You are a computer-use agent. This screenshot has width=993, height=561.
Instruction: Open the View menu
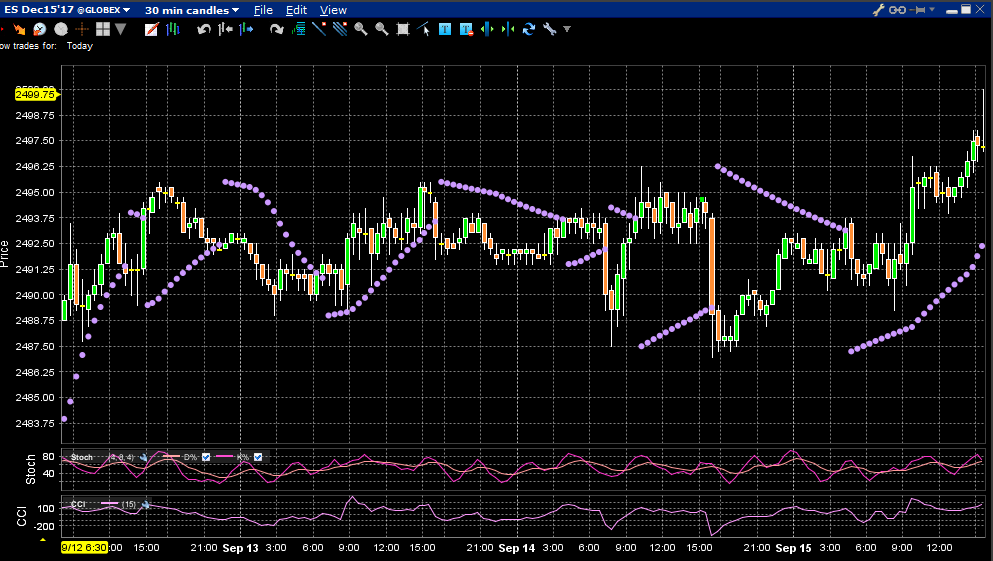[x=333, y=10]
